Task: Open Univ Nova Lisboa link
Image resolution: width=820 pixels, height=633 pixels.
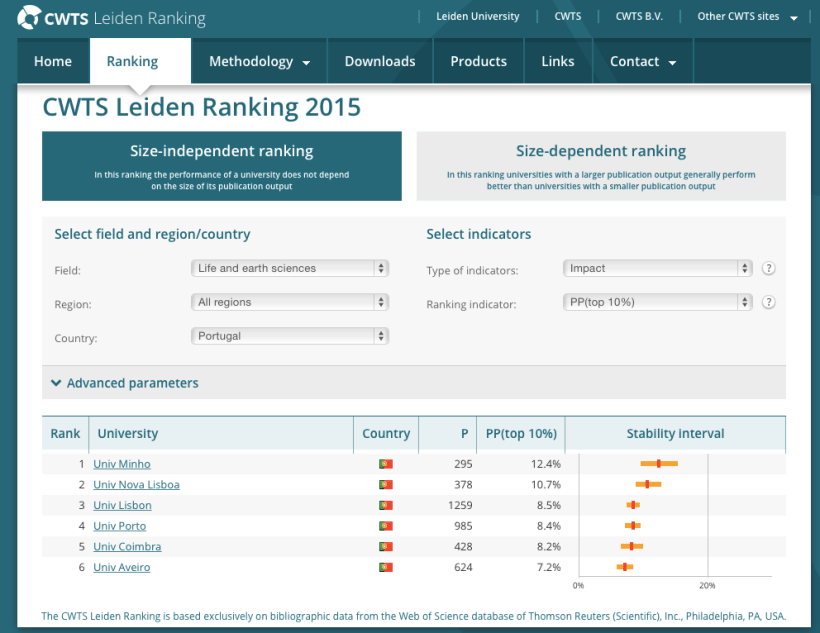Action: pos(136,485)
